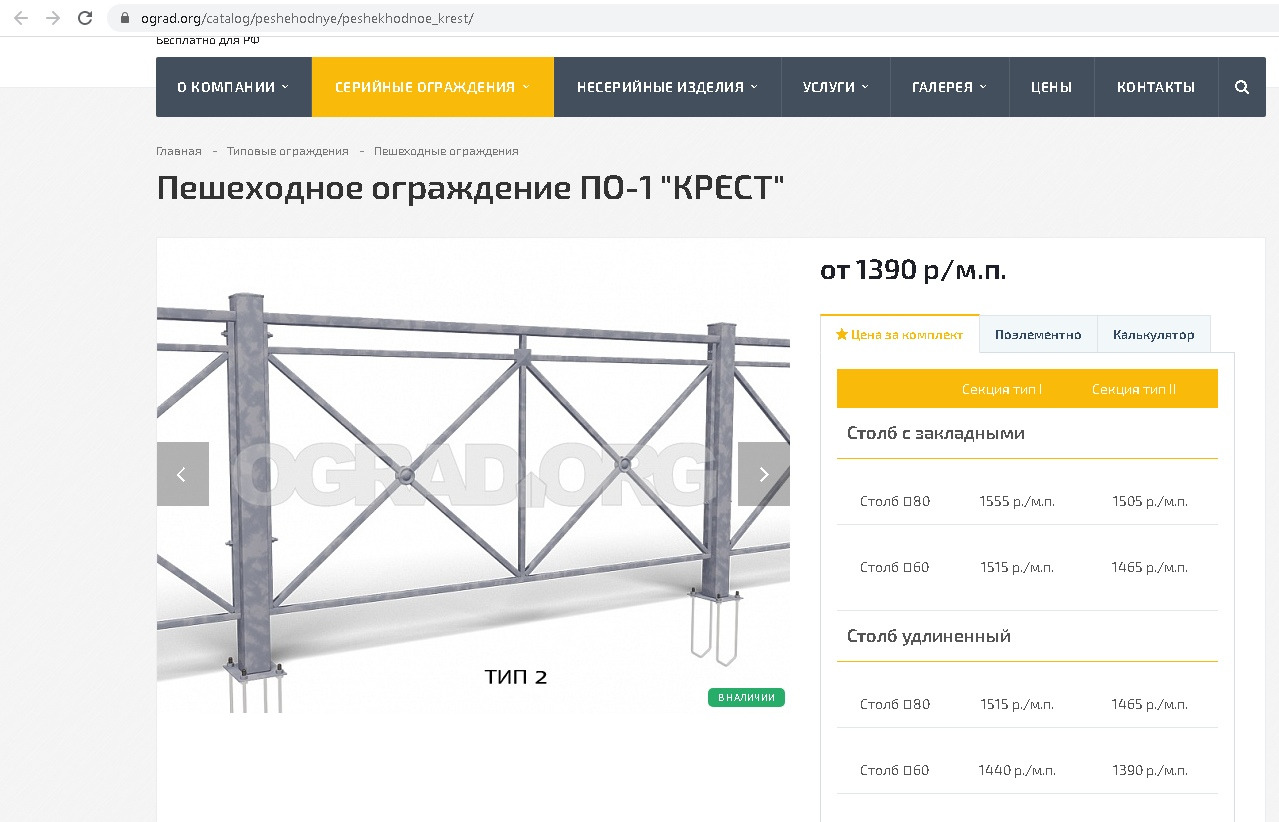Expand the СЕРИЙНЫЕ ОГРАЖДЕНИЯ menu
Viewport: 1279px width, 822px height.
[433, 87]
